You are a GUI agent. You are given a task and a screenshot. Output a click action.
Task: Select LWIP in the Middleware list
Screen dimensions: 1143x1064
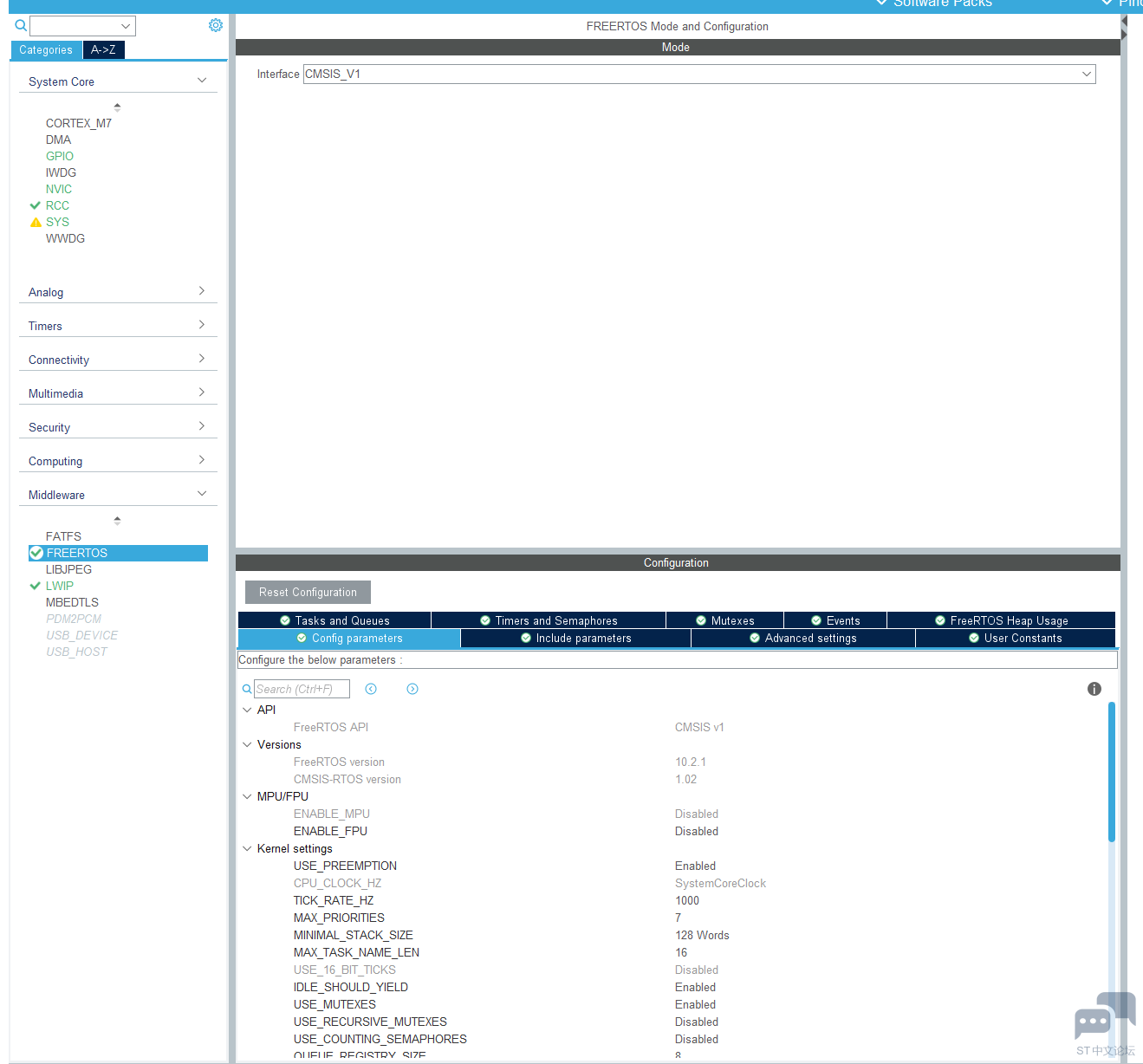pyautogui.click(x=59, y=586)
